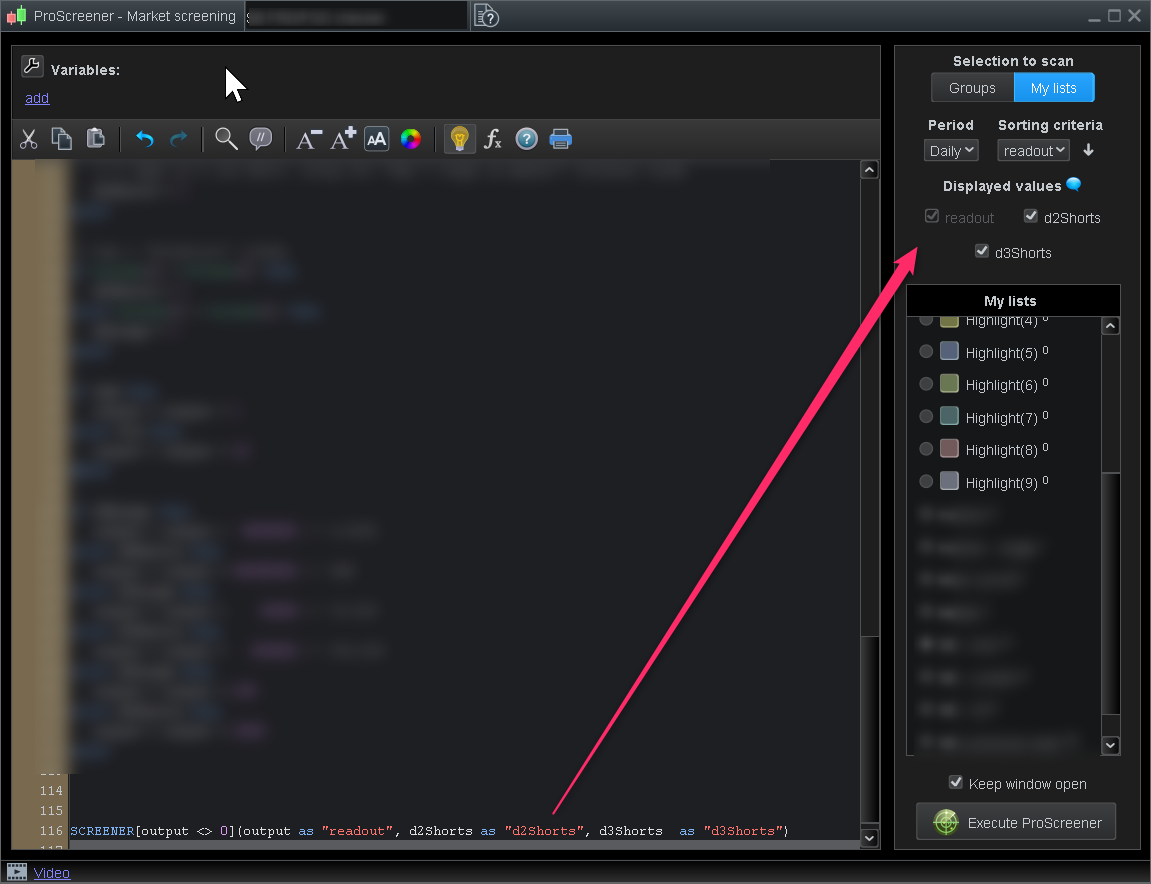Select the Highlight(7) list radio button
This screenshot has height=884, width=1151.
pos(926,416)
